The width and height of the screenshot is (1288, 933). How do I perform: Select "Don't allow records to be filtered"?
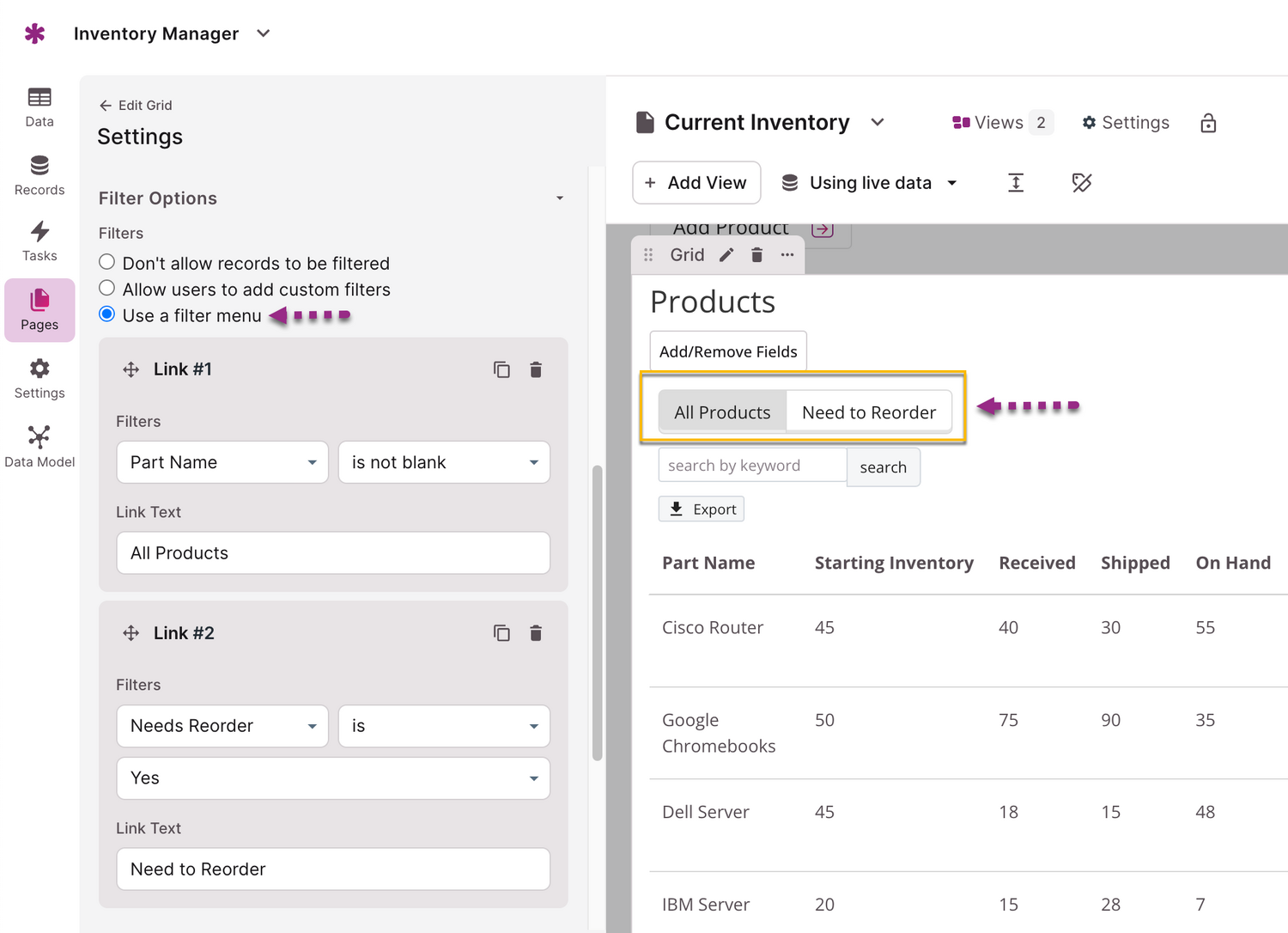[107, 262]
